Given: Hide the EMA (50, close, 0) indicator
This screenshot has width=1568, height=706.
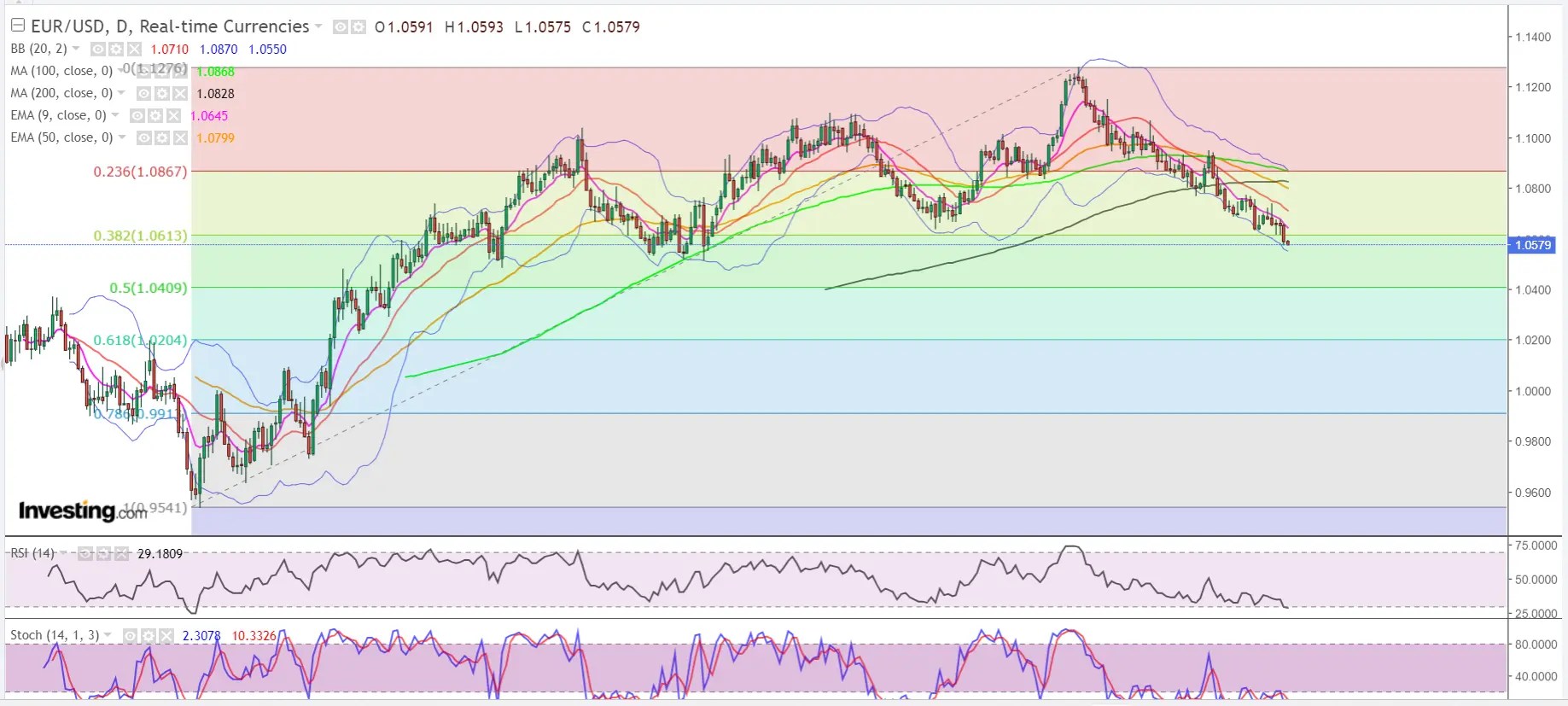Looking at the screenshot, I should pos(144,137).
